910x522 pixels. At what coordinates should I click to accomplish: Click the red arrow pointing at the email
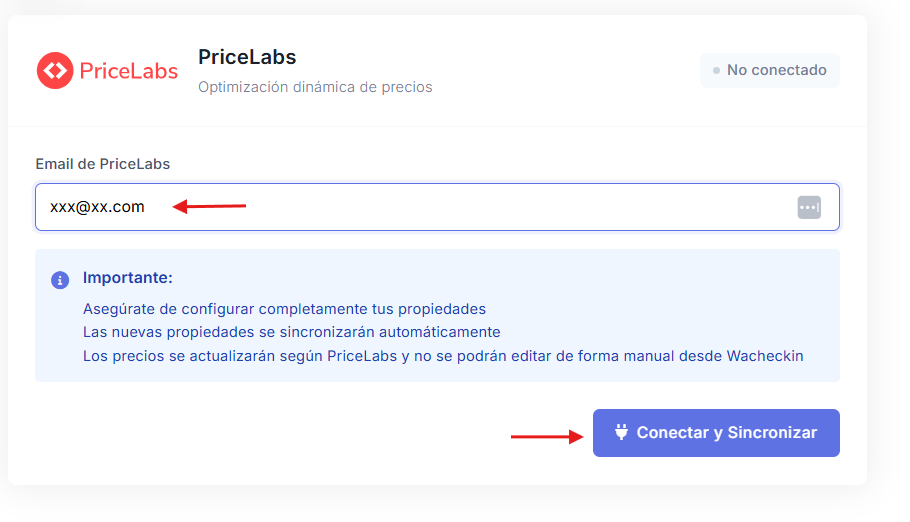(x=209, y=207)
